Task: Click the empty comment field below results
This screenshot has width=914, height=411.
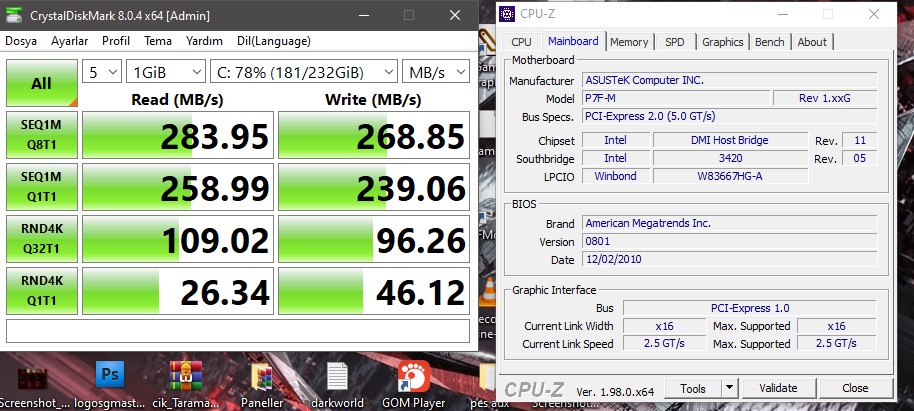Action: pos(237,331)
